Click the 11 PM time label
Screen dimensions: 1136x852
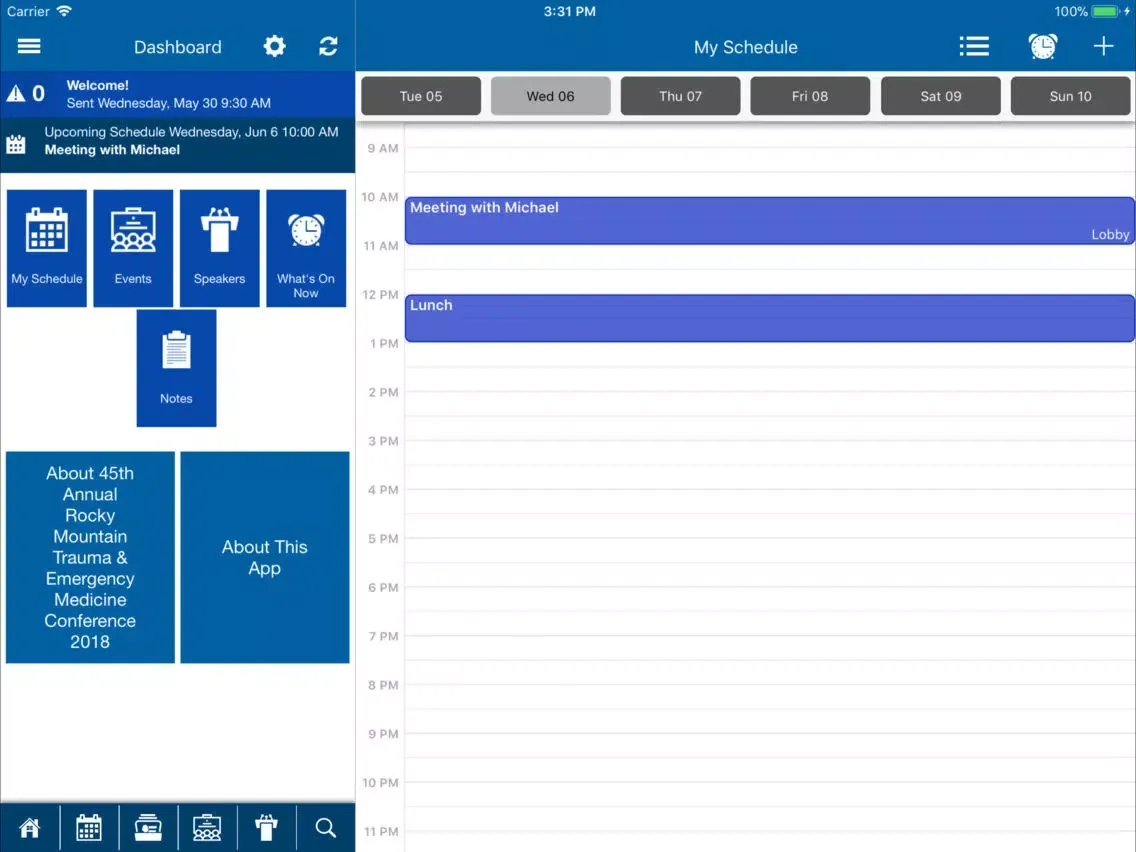click(380, 832)
